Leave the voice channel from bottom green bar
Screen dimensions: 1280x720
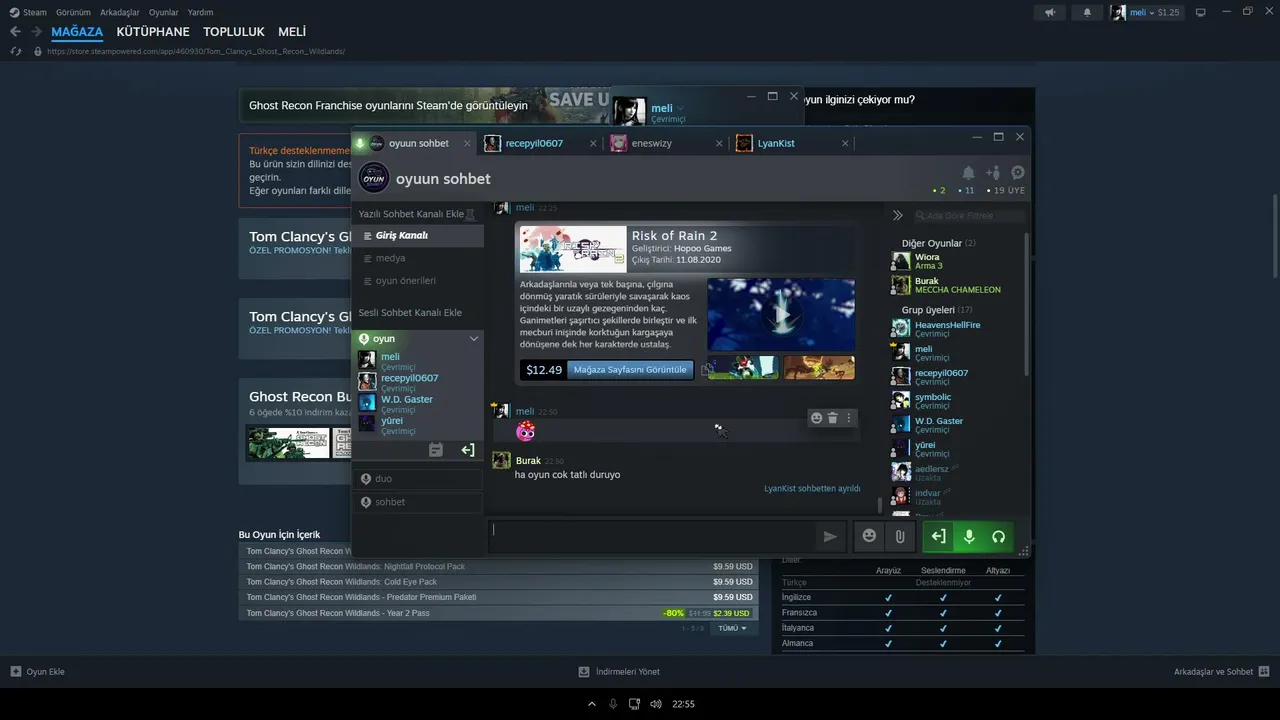click(938, 537)
